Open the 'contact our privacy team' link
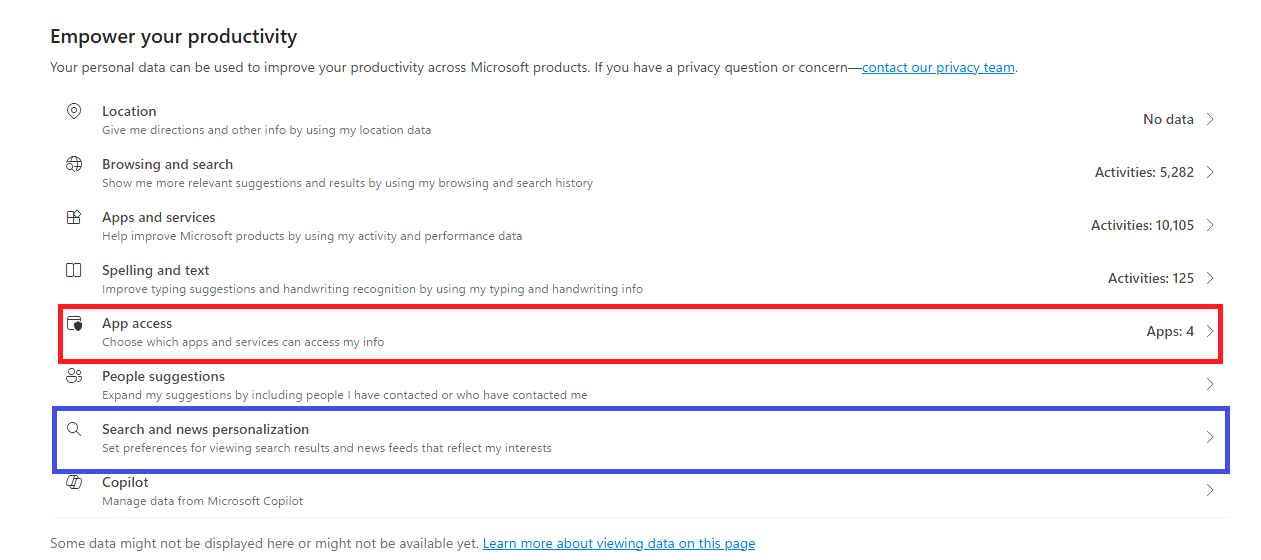Viewport: 1261px width, 560px height. click(x=938, y=68)
